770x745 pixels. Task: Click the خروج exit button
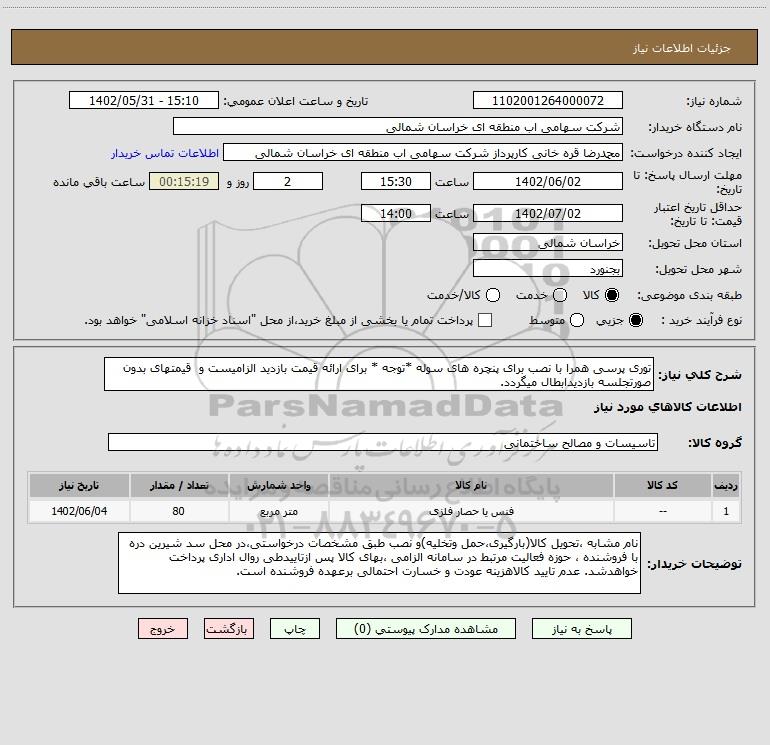pyautogui.click(x=163, y=629)
